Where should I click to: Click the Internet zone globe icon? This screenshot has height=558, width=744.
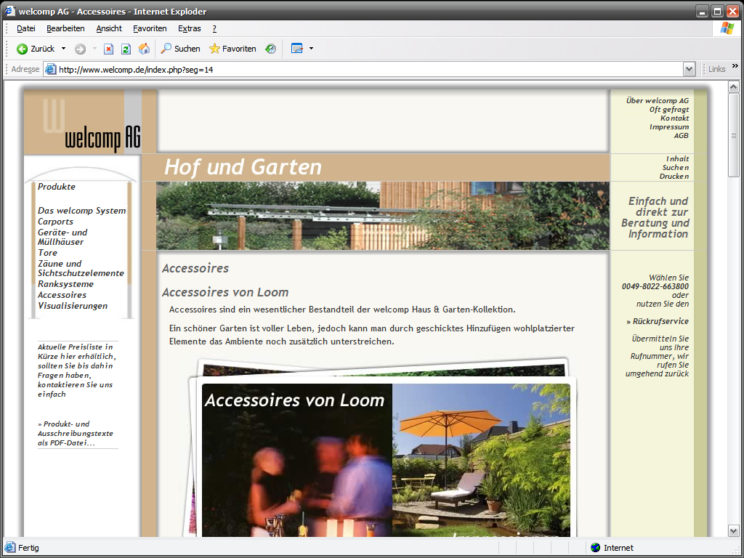click(x=595, y=548)
